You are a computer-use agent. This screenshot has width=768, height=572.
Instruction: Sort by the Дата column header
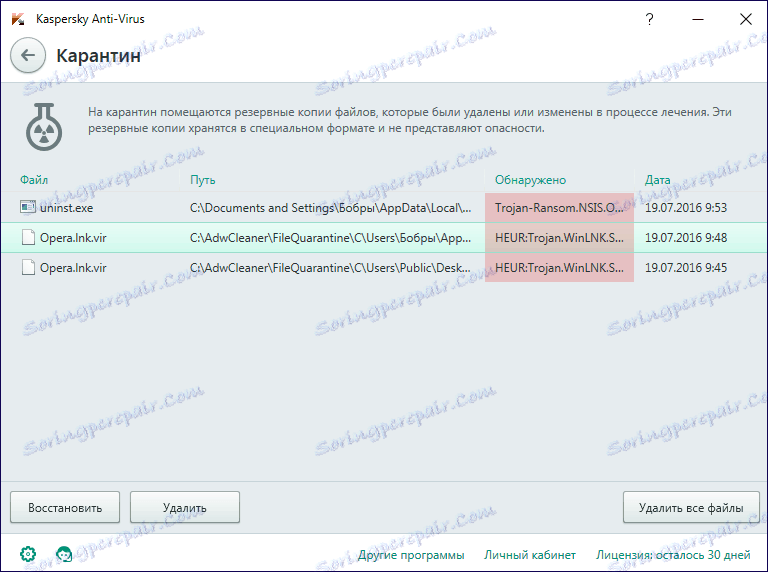click(657, 180)
